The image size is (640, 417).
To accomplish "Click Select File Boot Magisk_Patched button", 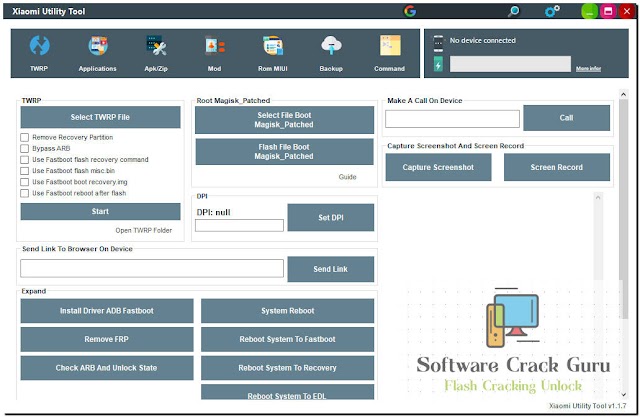I will tap(284, 120).
